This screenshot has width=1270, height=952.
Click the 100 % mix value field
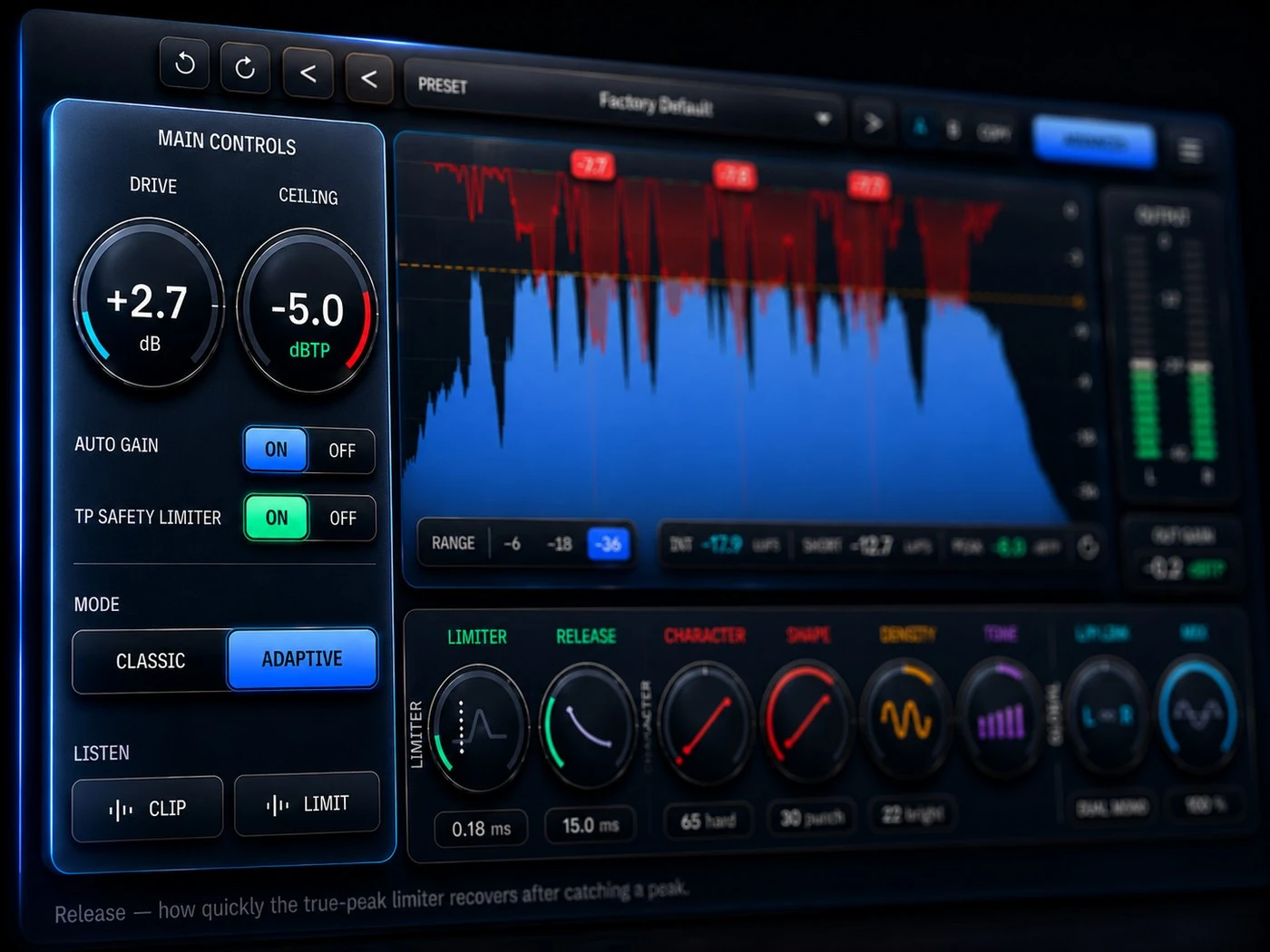tap(1205, 805)
